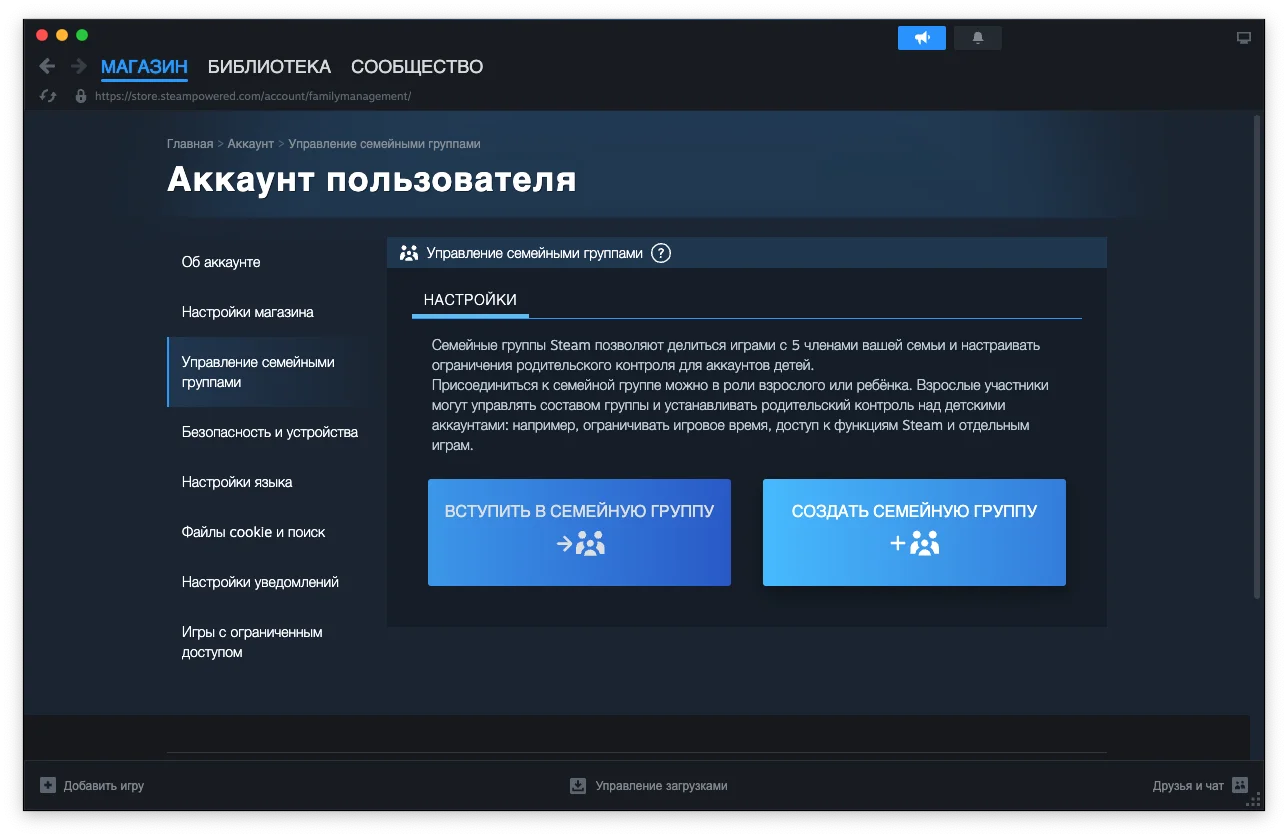Open the СООБЩЕСТВО tab
Screen dimensions: 1288x838
(417, 67)
